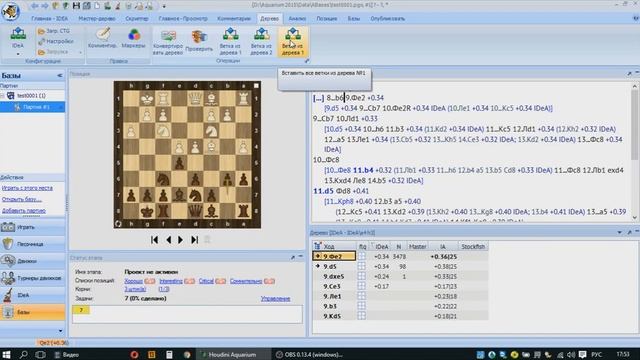
Task: Click the Открыть базу... link
Action: point(22,199)
